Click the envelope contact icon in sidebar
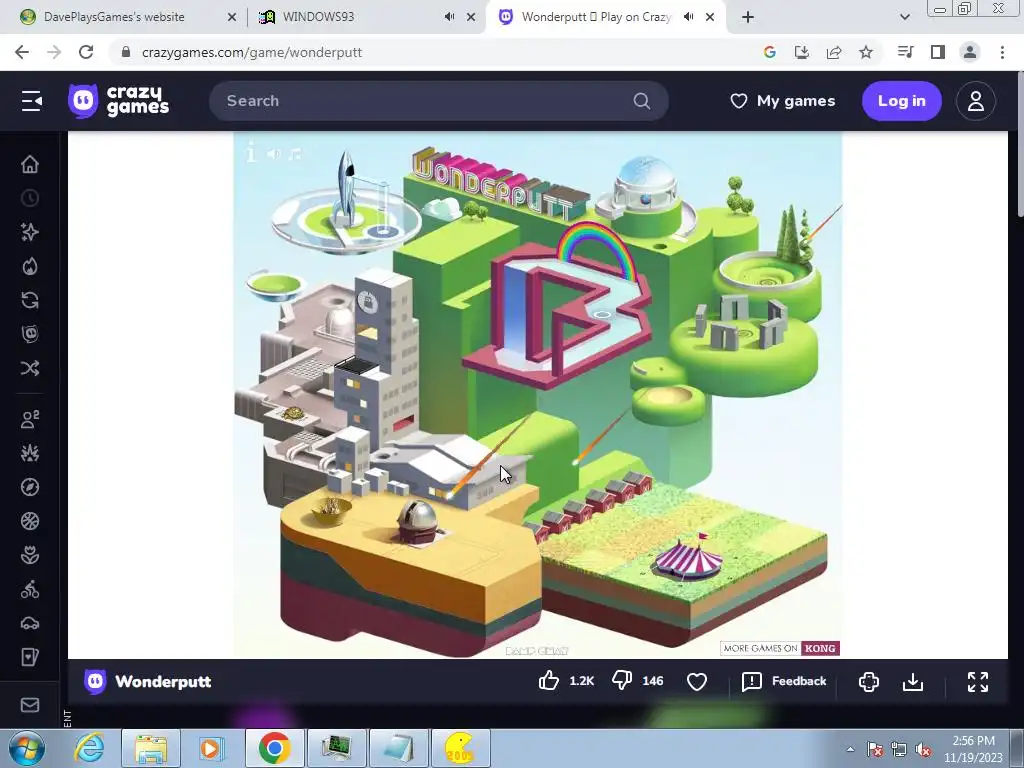Viewport: 1024px width, 768px height. (x=30, y=705)
